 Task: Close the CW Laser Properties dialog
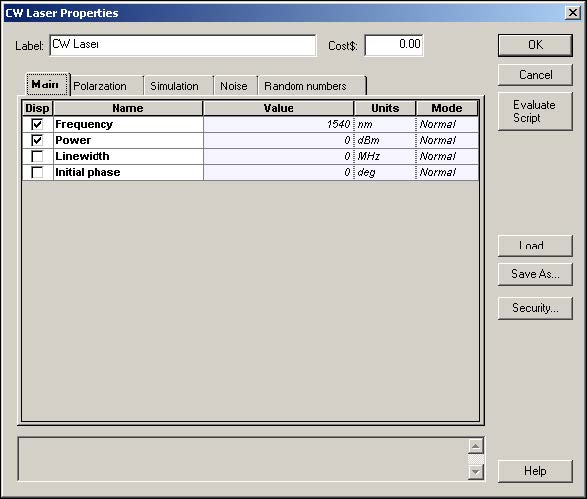572,13
